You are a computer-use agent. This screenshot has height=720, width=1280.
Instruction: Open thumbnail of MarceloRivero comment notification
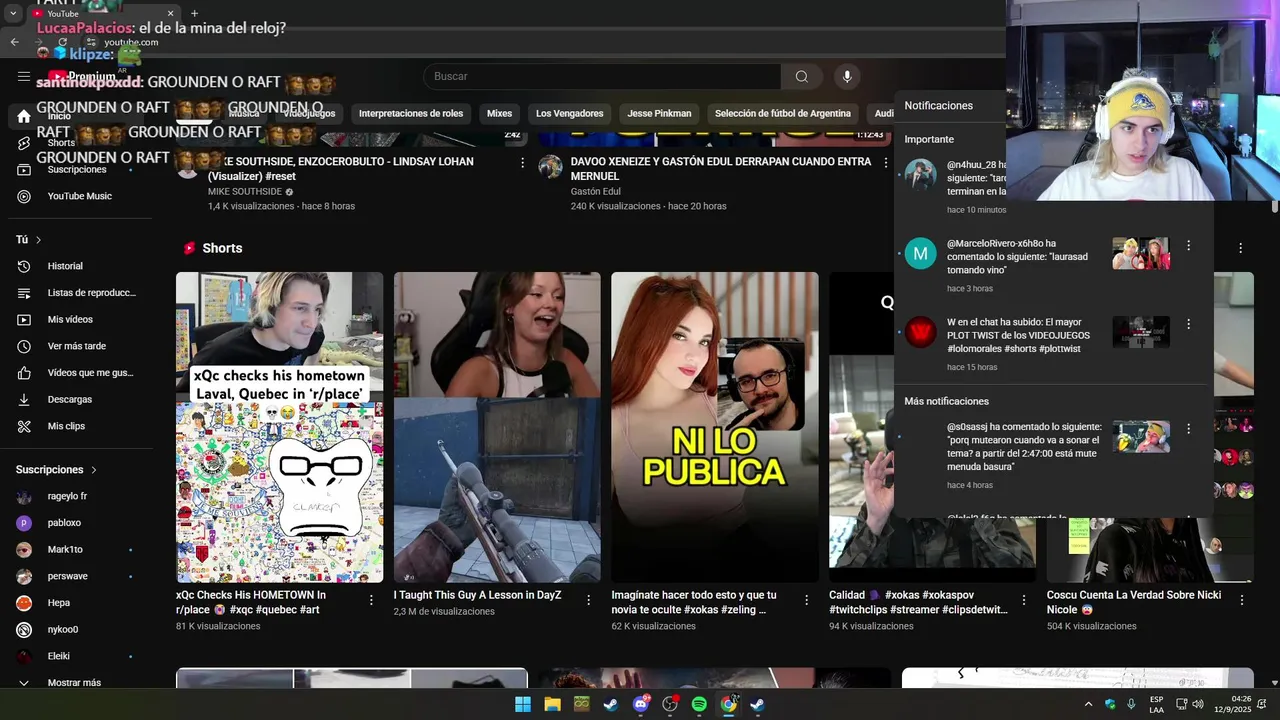click(1141, 253)
